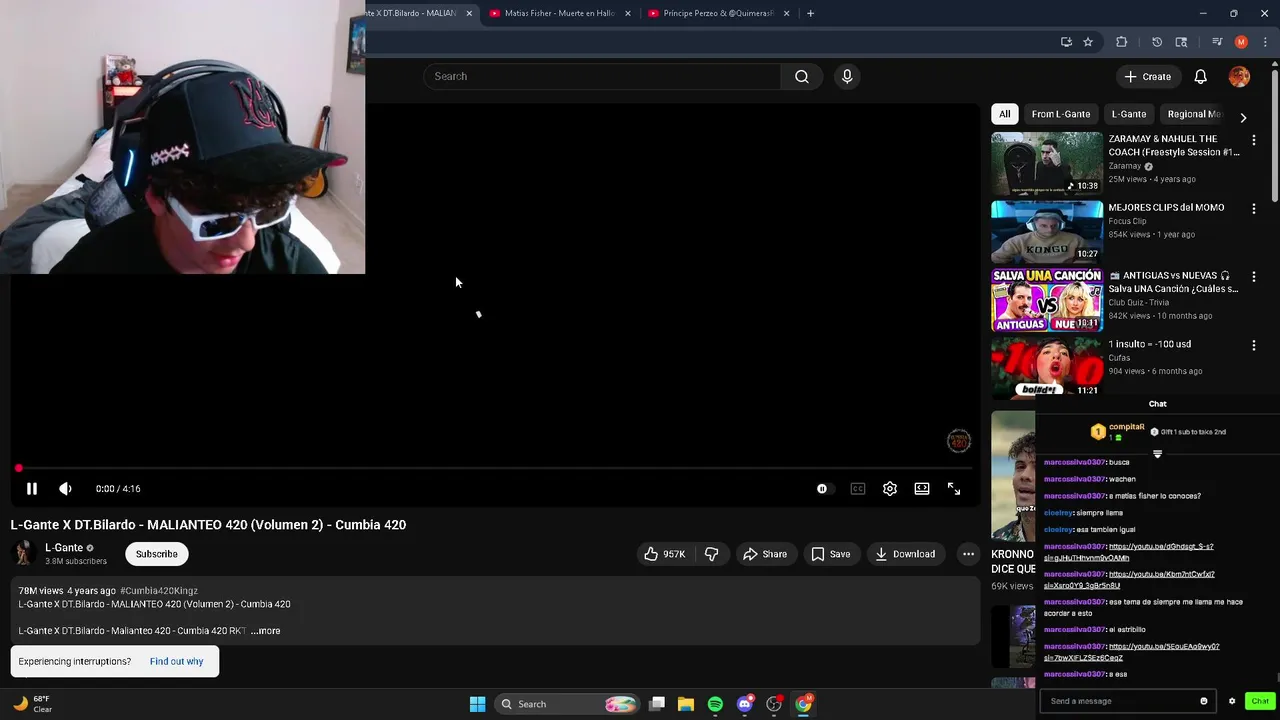Expand the video description with ...more
The width and height of the screenshot is (1280, 720).
coord(266,631)
